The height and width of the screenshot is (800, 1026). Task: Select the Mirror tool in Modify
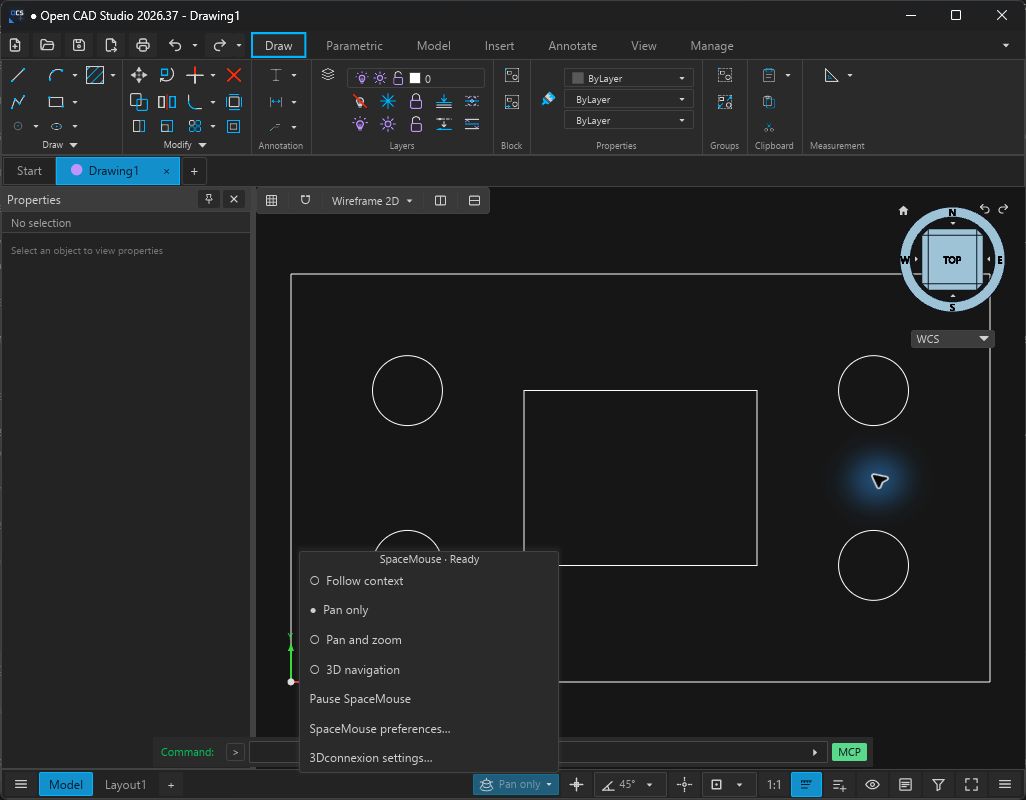tap(167, 102)
